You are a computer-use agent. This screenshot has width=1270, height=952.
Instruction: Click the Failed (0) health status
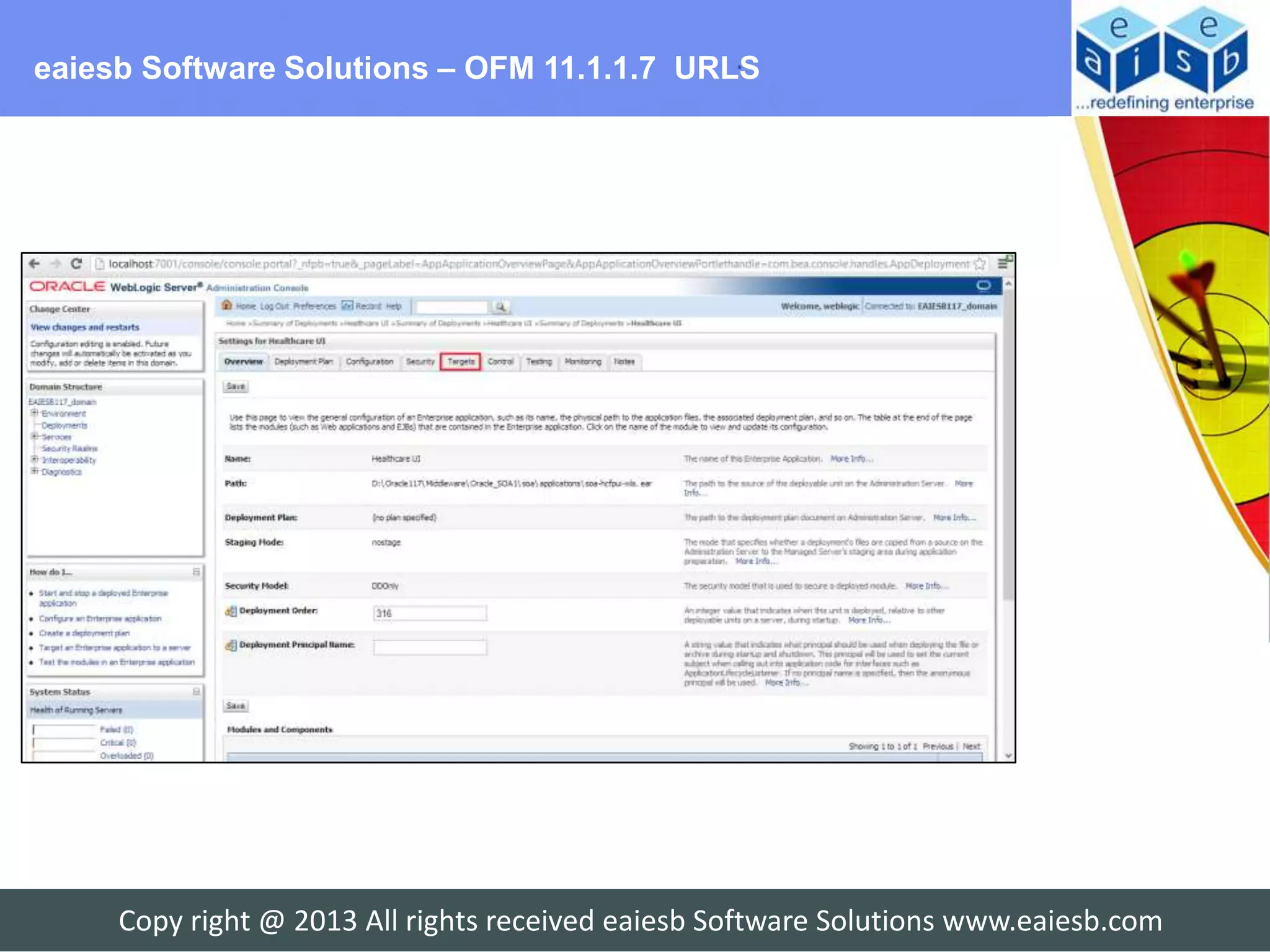coord(117,729)
